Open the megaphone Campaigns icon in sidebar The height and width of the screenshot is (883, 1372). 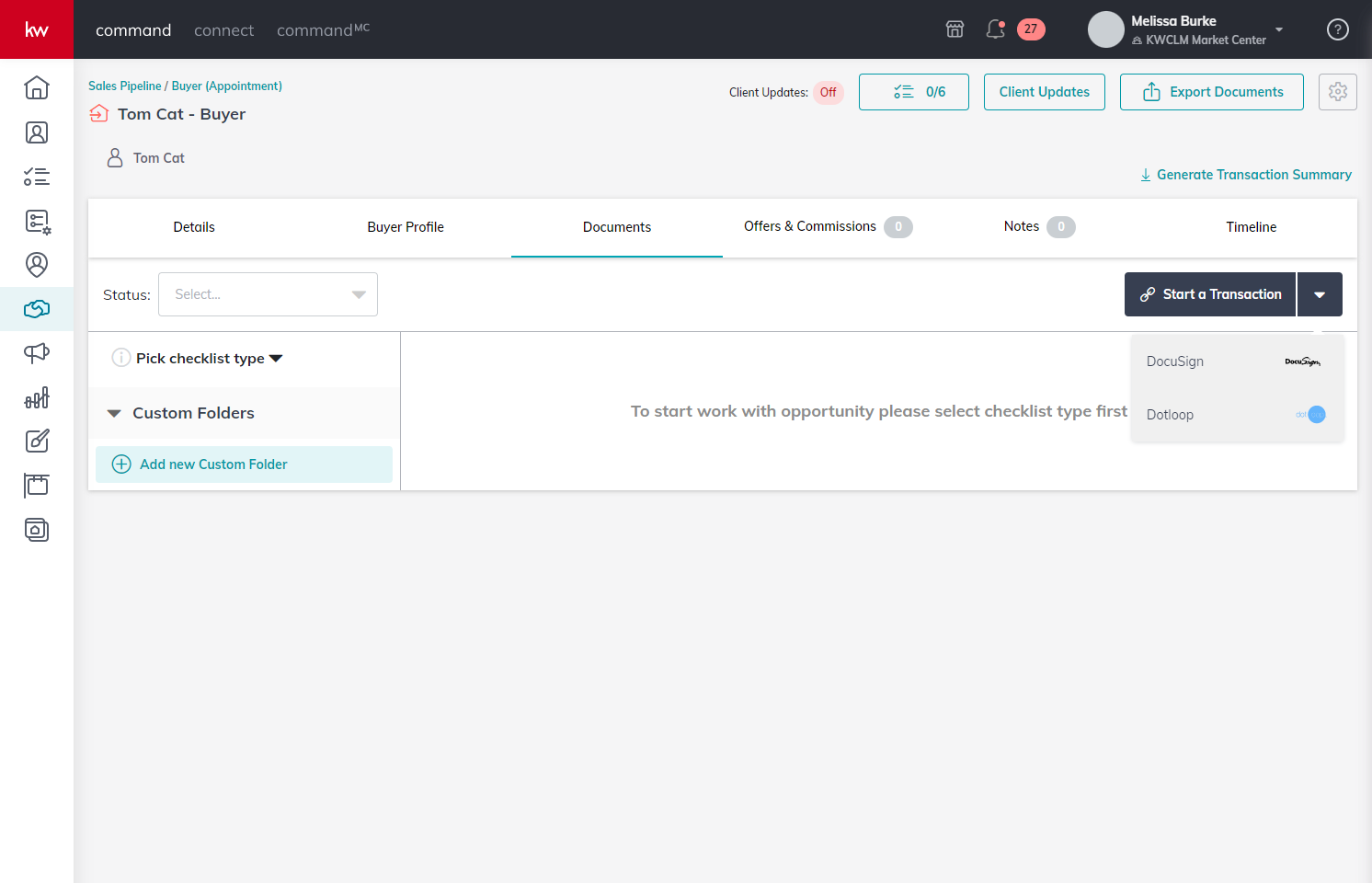(x=37, y=353)
